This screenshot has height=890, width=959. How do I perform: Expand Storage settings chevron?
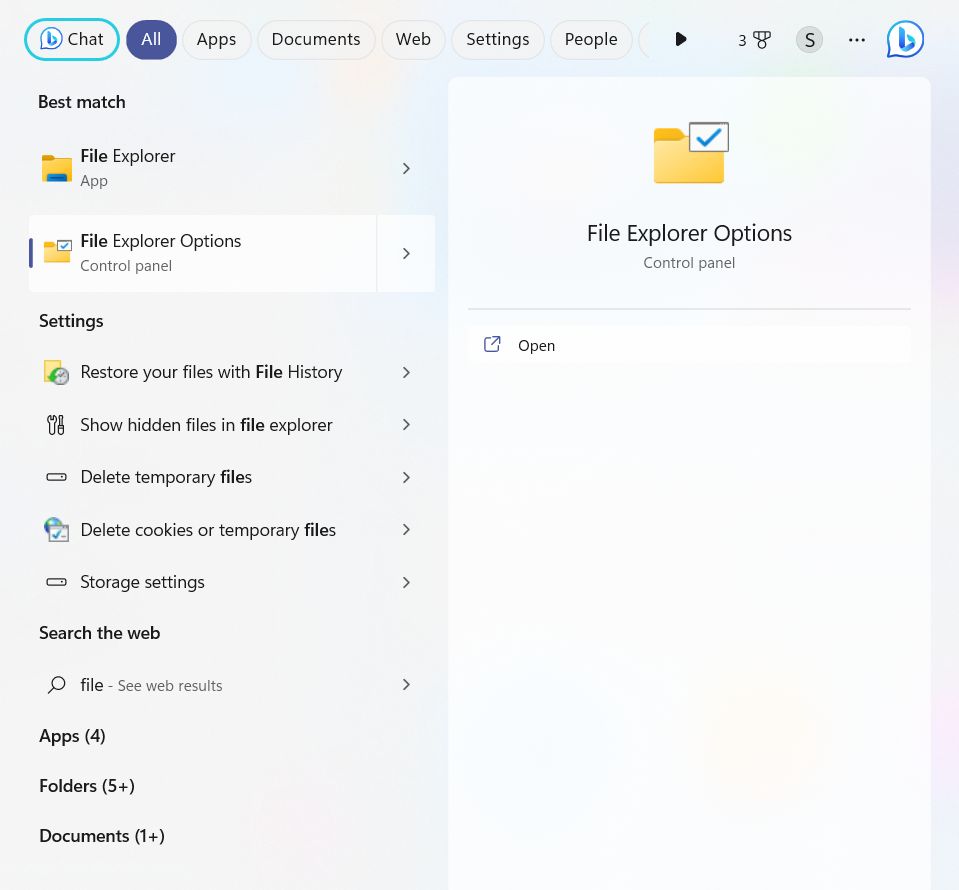(406, 582)
